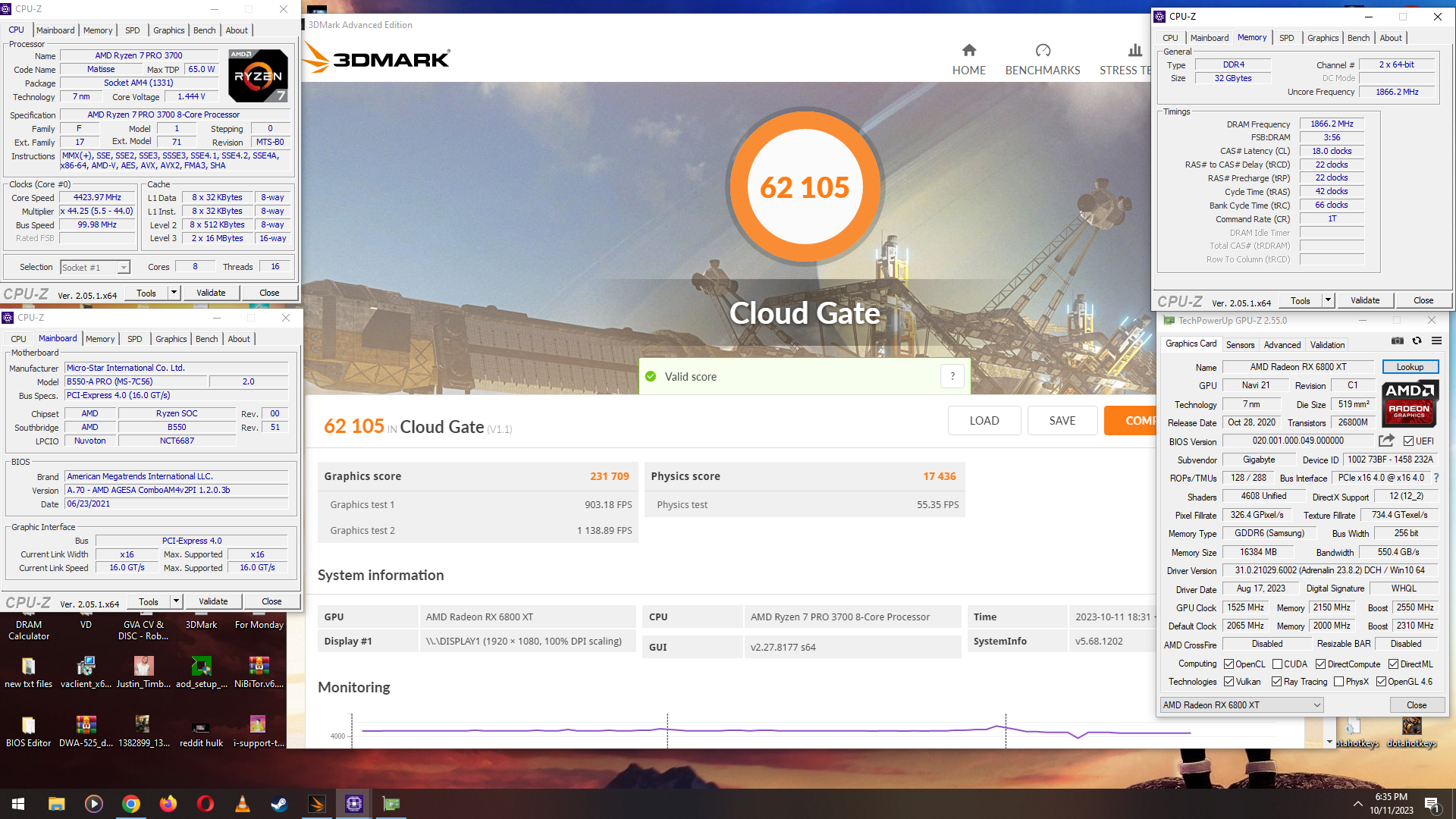Open the AMD Radeon RX 6800 XT GPU selector

tap(1241, 704)
